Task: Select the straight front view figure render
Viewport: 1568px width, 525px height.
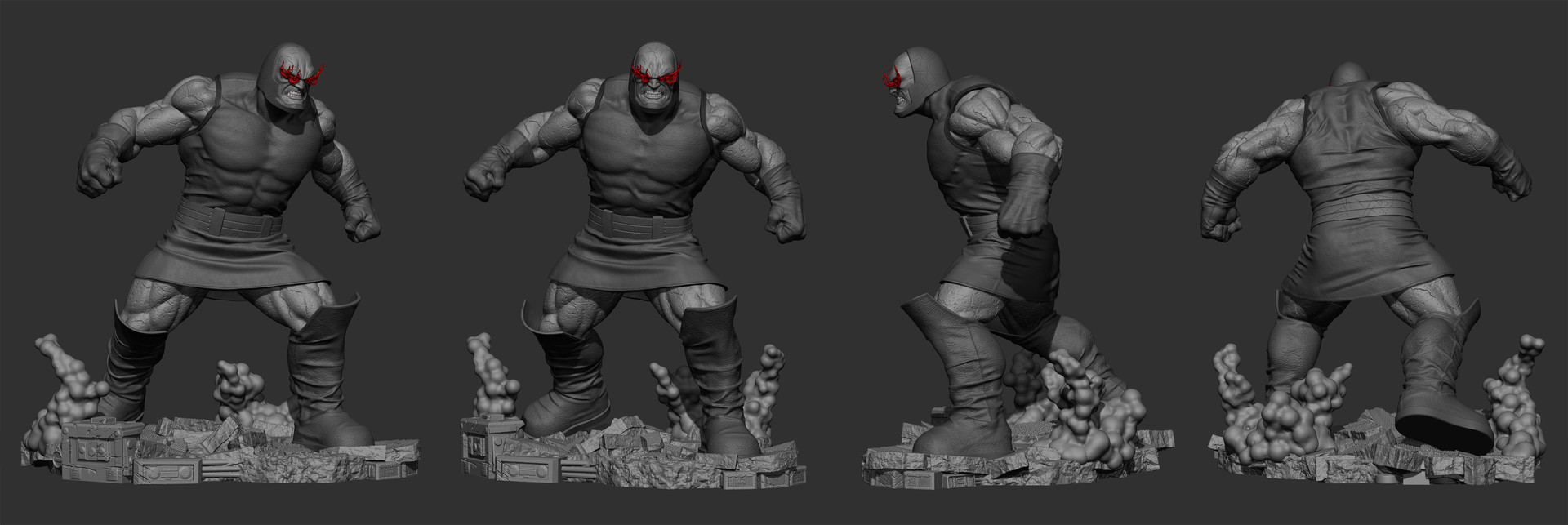Action: [633, 265]
